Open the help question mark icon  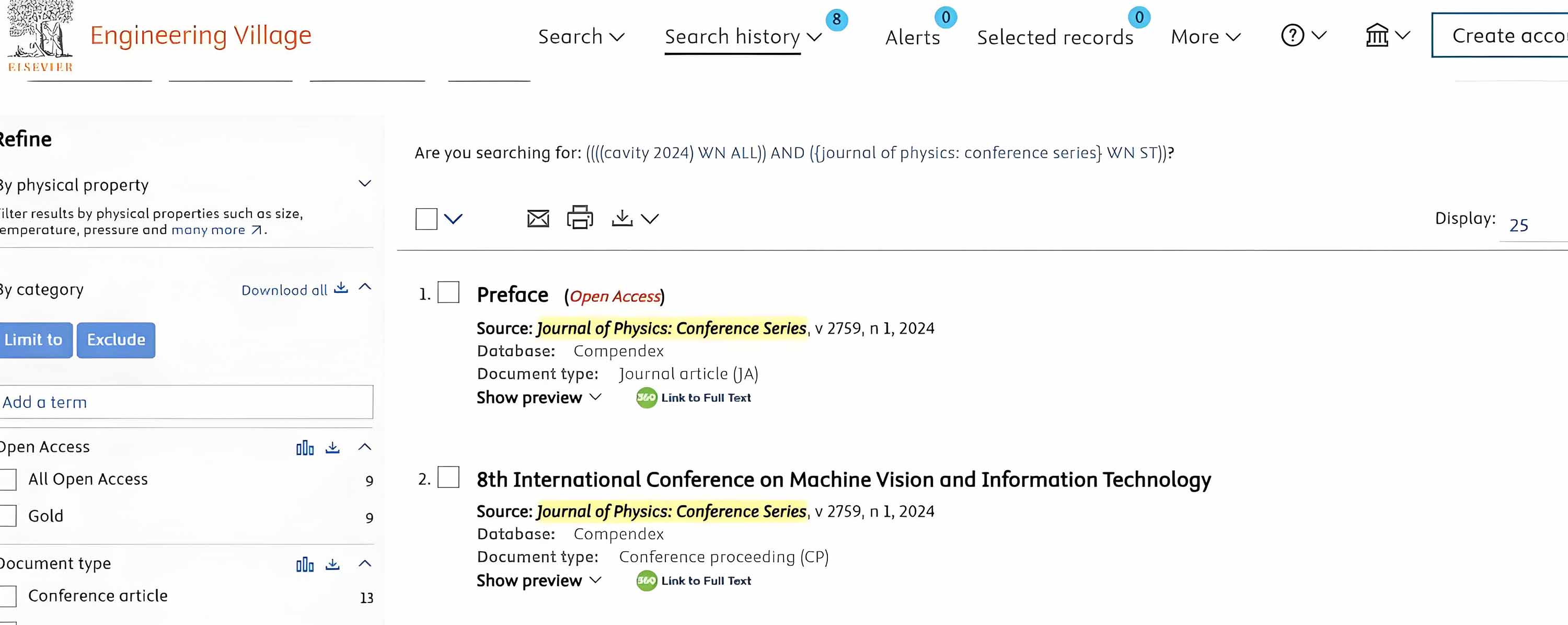click(x=1292, y=36)
